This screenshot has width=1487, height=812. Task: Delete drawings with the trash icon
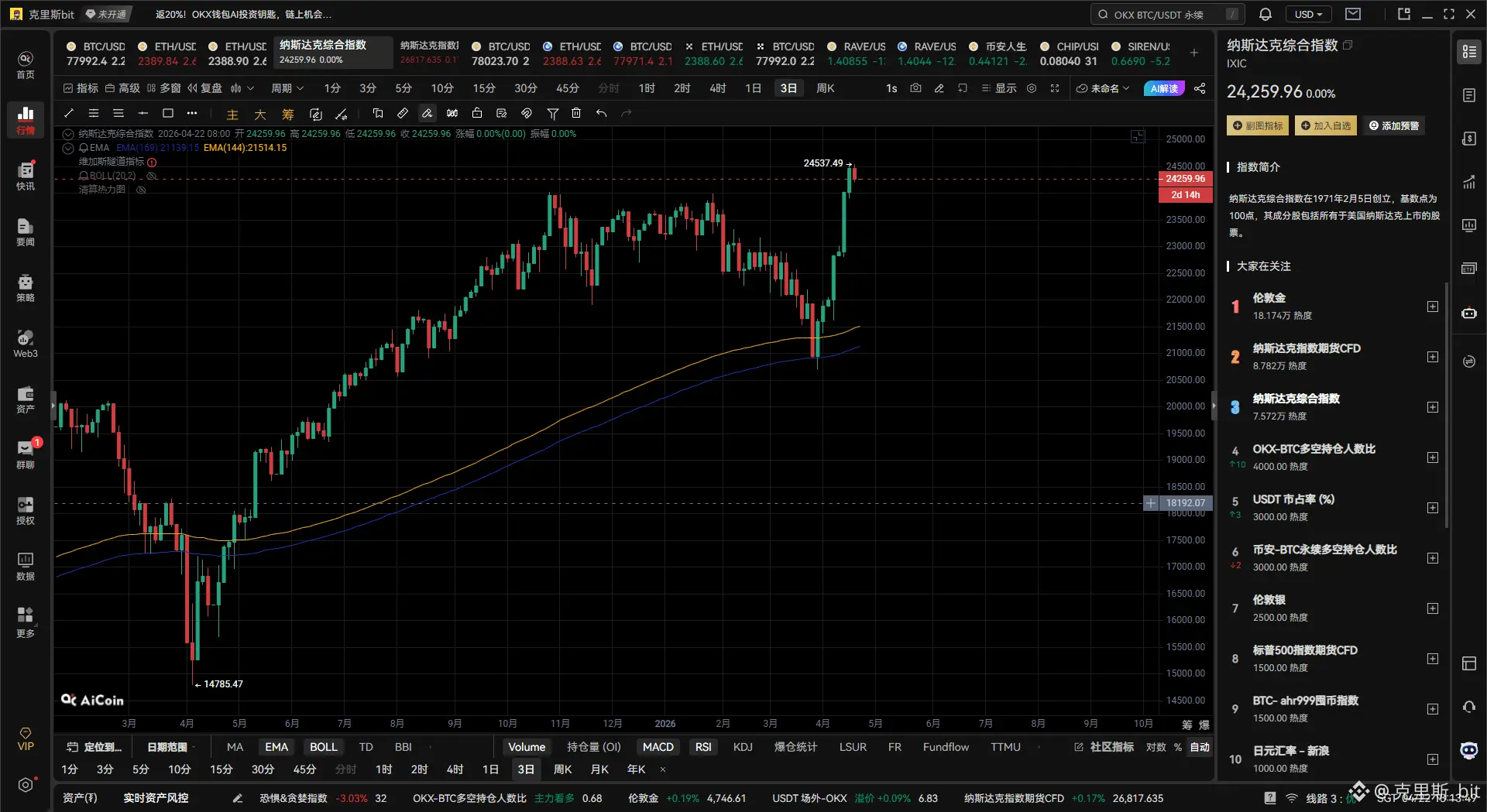coord(576,113)
